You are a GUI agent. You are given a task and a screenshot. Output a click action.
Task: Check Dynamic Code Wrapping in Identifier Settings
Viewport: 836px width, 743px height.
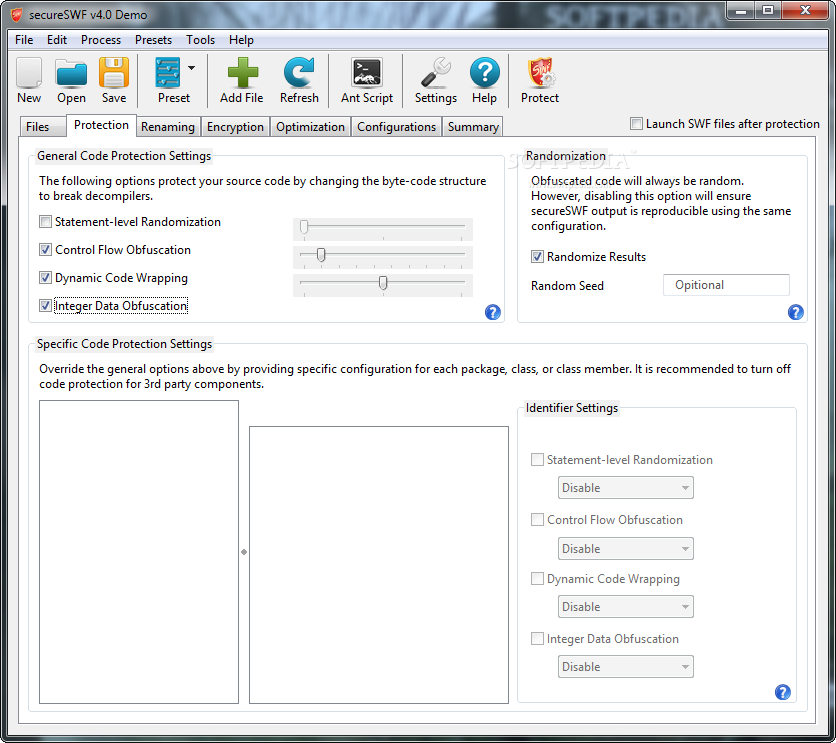(x=537, y=578)
